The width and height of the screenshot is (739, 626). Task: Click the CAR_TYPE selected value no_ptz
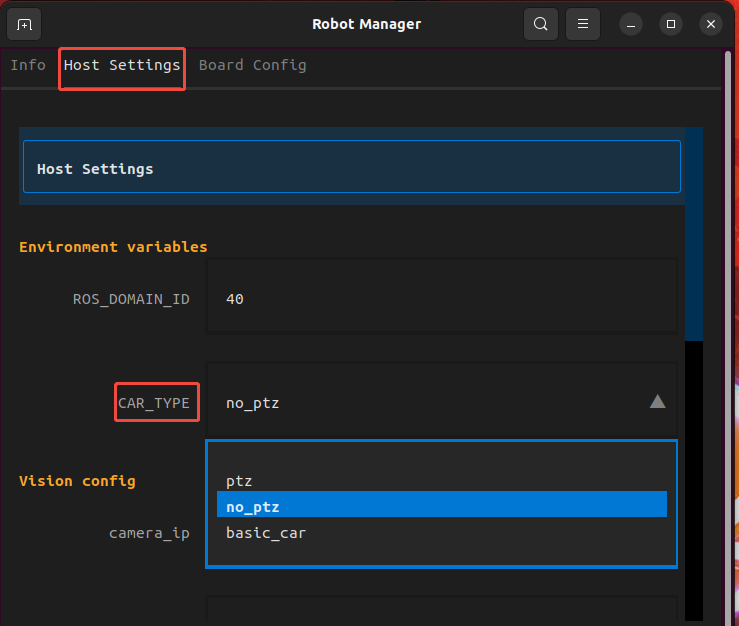pyautogui.click(x=253, y=404)
